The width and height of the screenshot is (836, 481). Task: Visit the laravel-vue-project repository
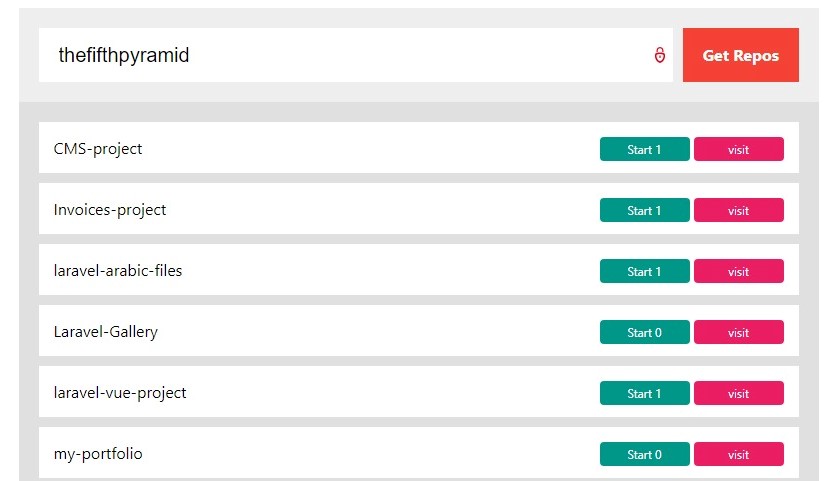coord(738,393)
